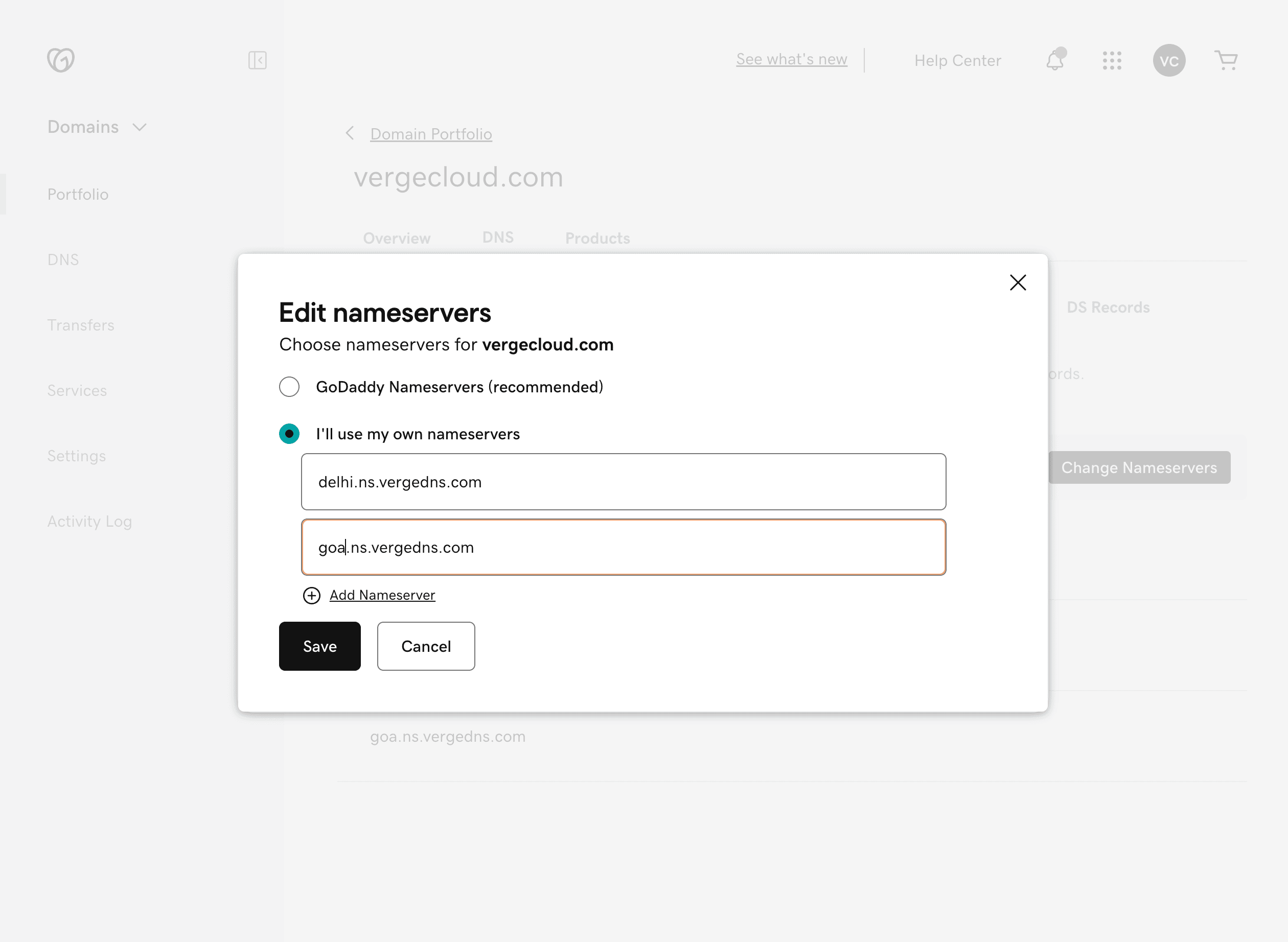Open the notifications bell
This screenshot has height=942, width=1288.
pyautogui.click(x=1055, y=60)
